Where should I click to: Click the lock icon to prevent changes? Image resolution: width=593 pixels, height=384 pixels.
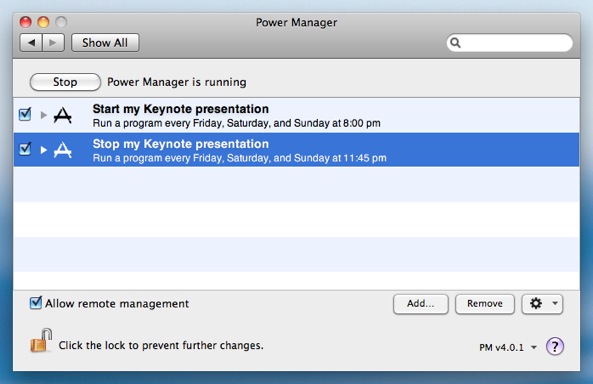[x=41, y=340]
